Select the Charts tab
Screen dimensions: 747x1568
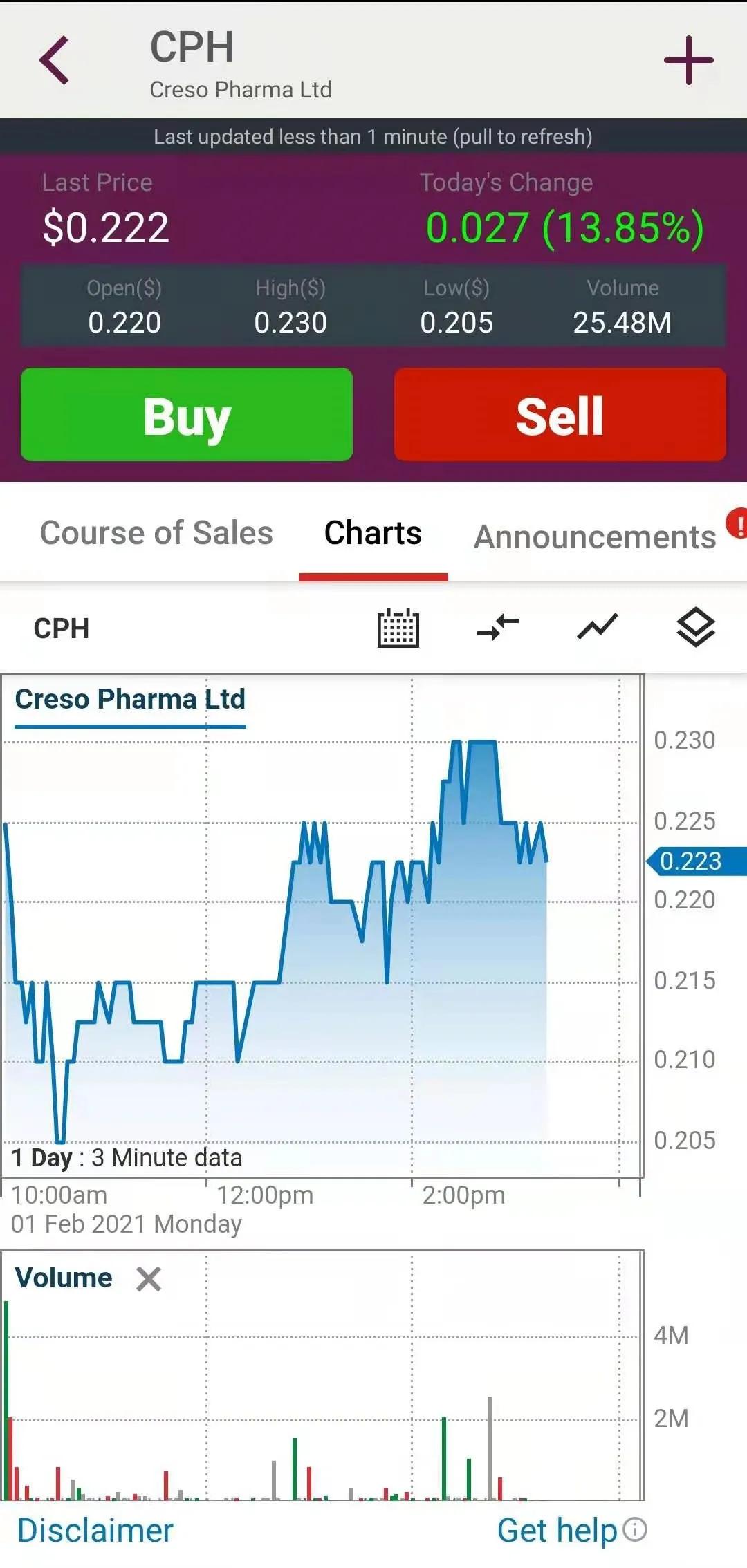click(x=373, y=533)
